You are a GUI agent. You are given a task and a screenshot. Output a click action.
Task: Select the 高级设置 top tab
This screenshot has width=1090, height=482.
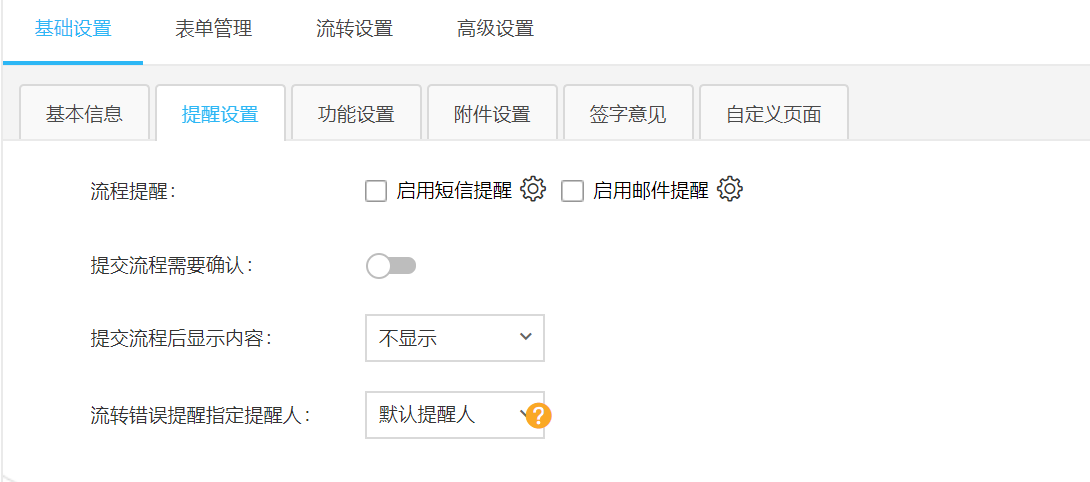pos(496,29)
